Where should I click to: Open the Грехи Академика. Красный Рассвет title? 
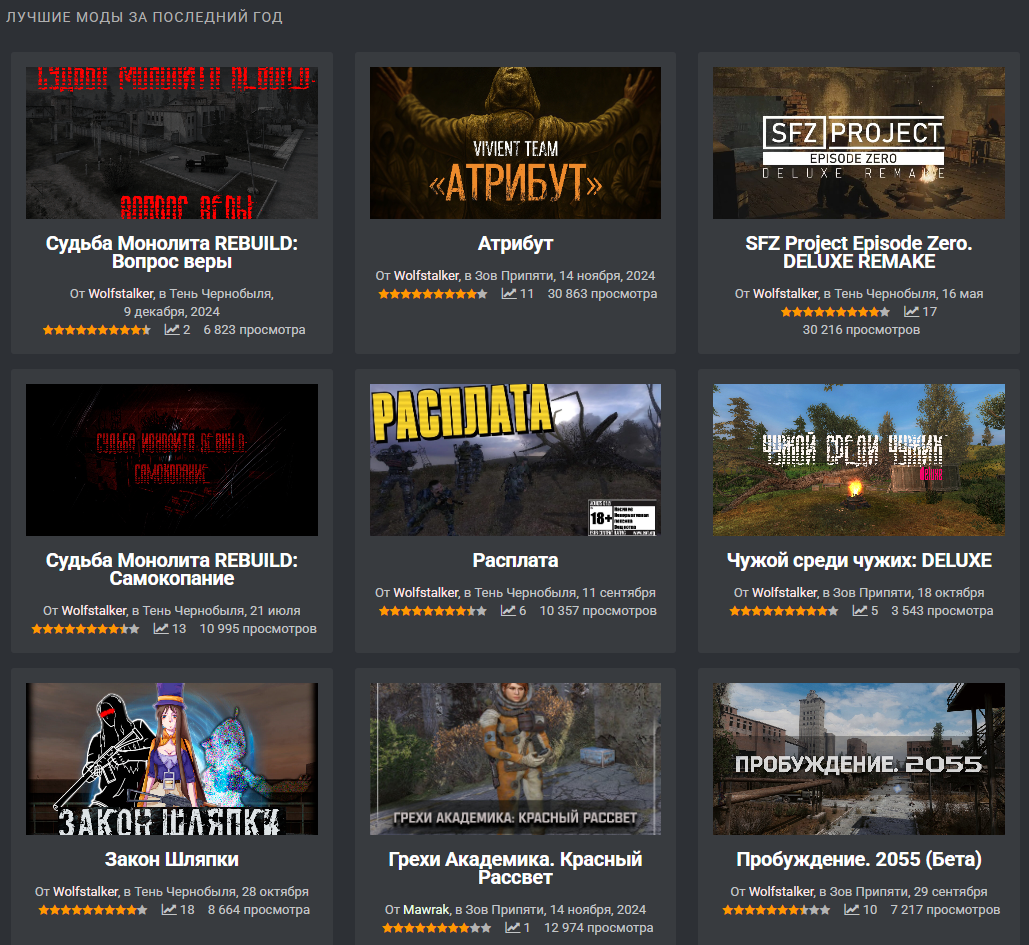tap(515, 868)
